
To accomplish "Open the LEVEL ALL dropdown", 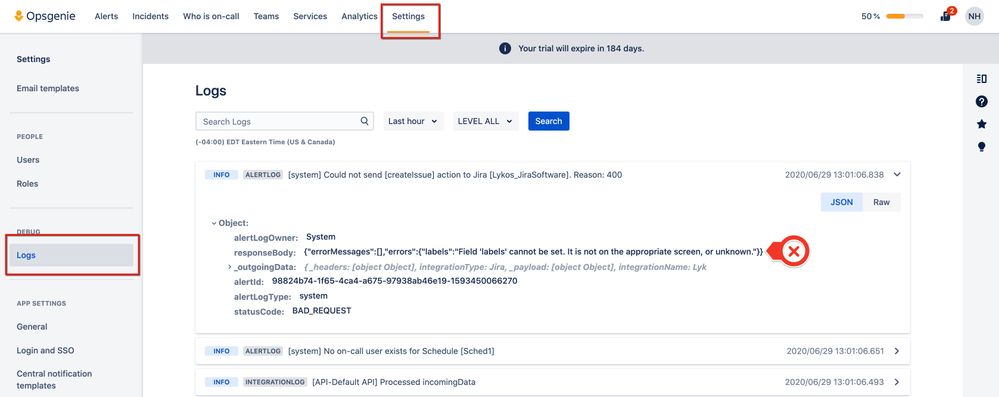I will [x=486, y=121].
